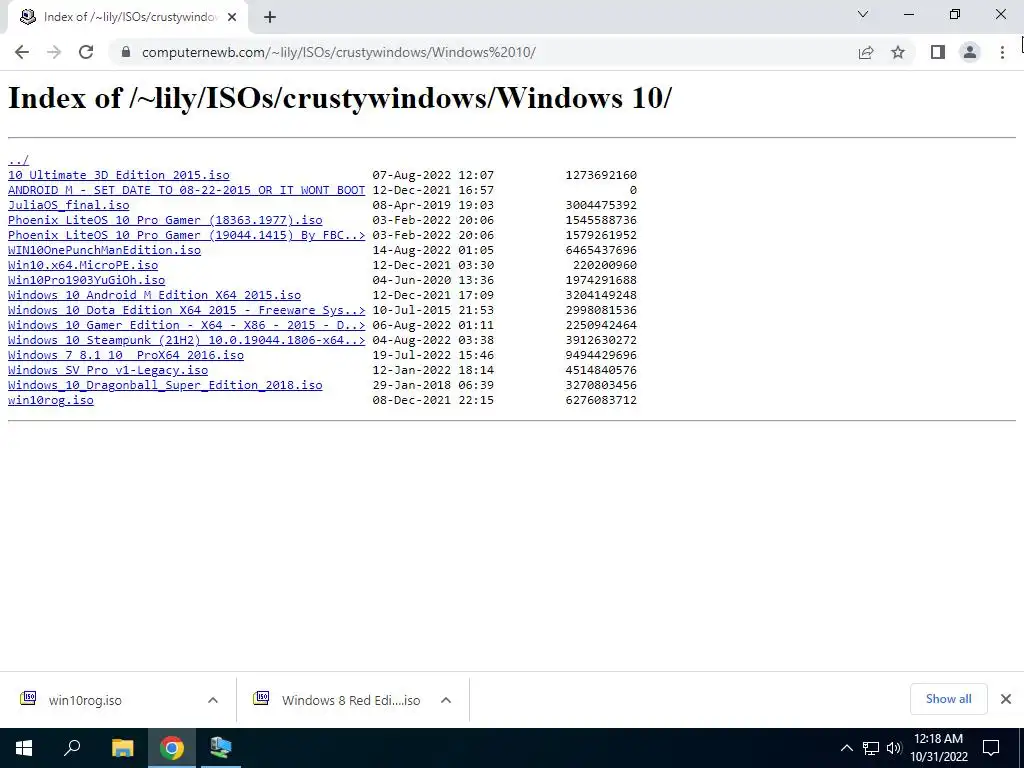Open ANDROID M - SET DATE link
This screenshot has height=768, width=1024.
(x=186, y=190)
